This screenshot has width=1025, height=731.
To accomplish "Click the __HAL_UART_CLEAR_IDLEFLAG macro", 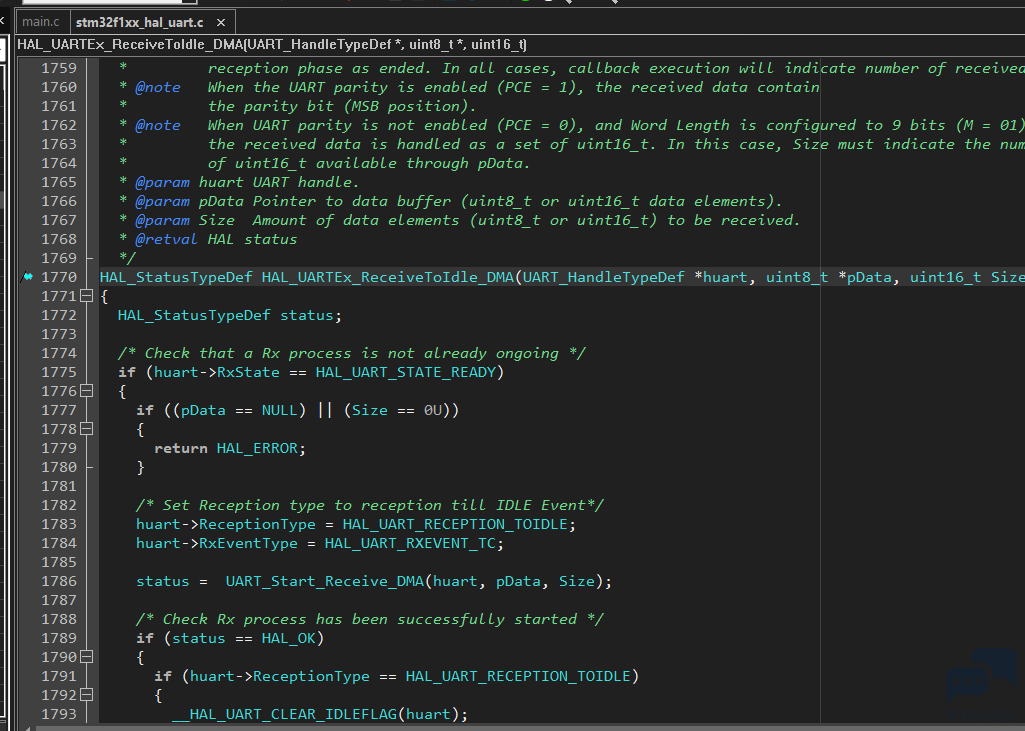I will [285, 714].
